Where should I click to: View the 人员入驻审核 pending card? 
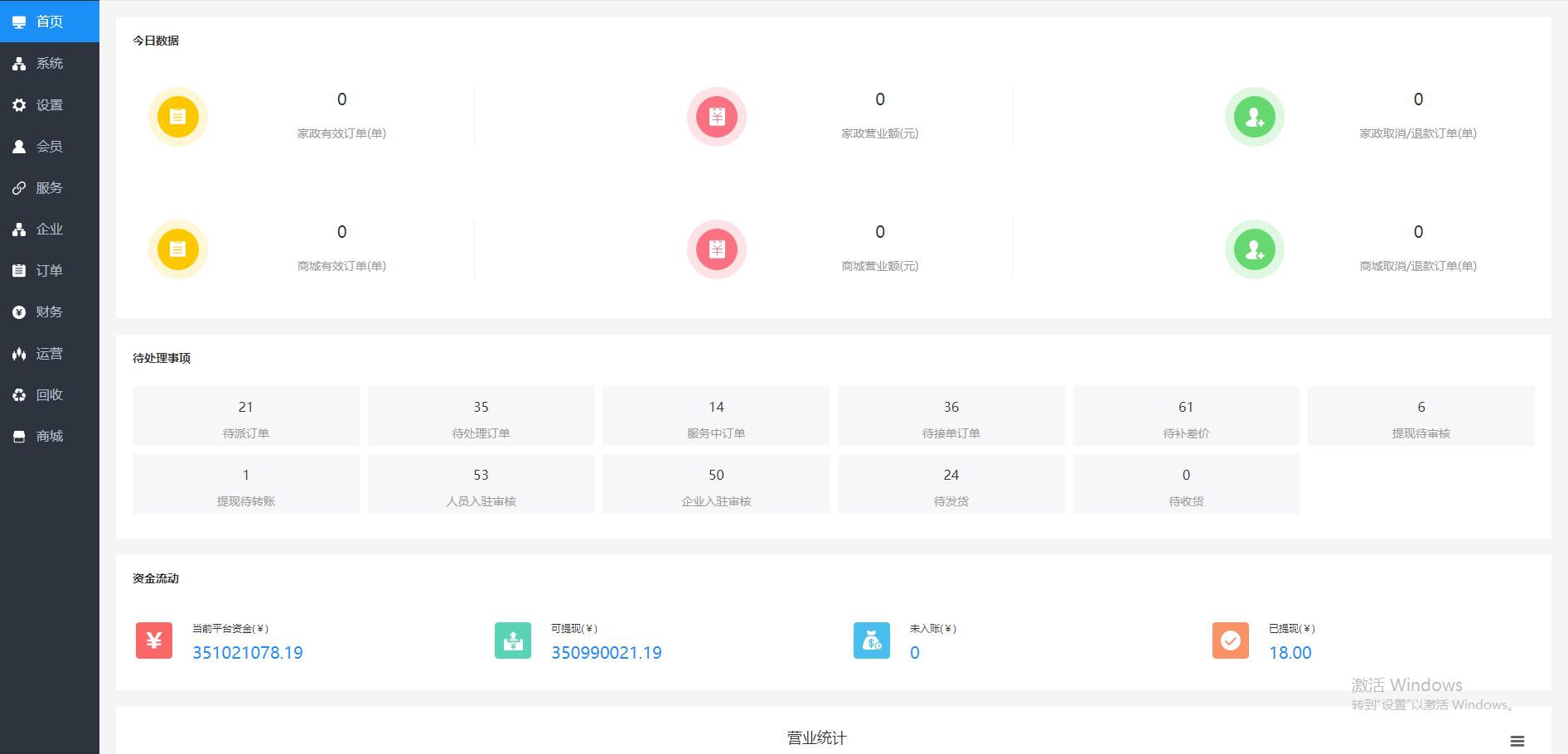coord(481,484)
